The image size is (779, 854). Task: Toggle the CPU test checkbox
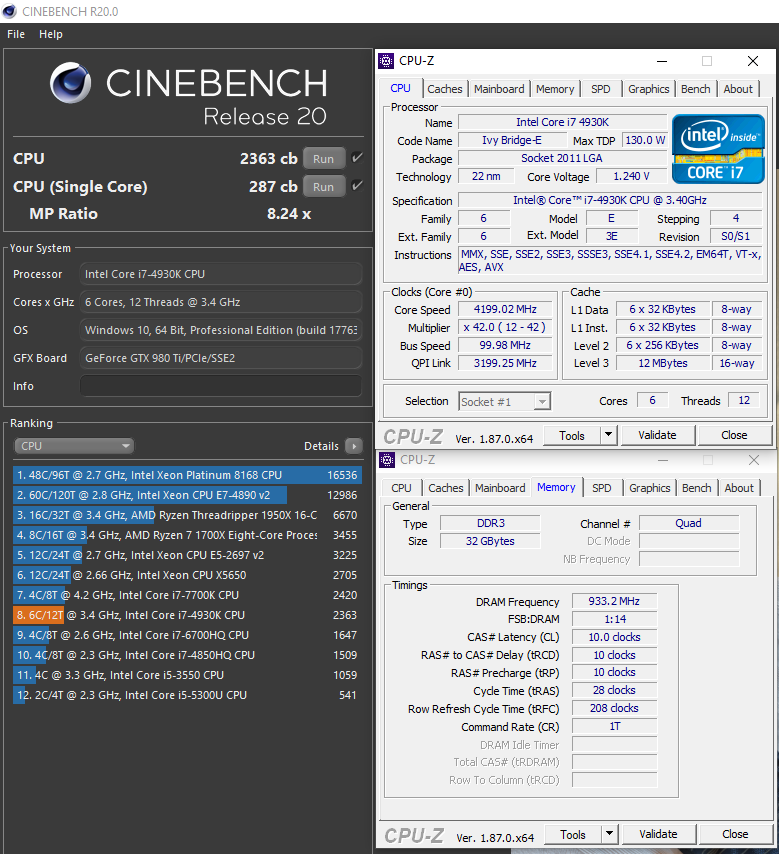[x=357, y=158]
